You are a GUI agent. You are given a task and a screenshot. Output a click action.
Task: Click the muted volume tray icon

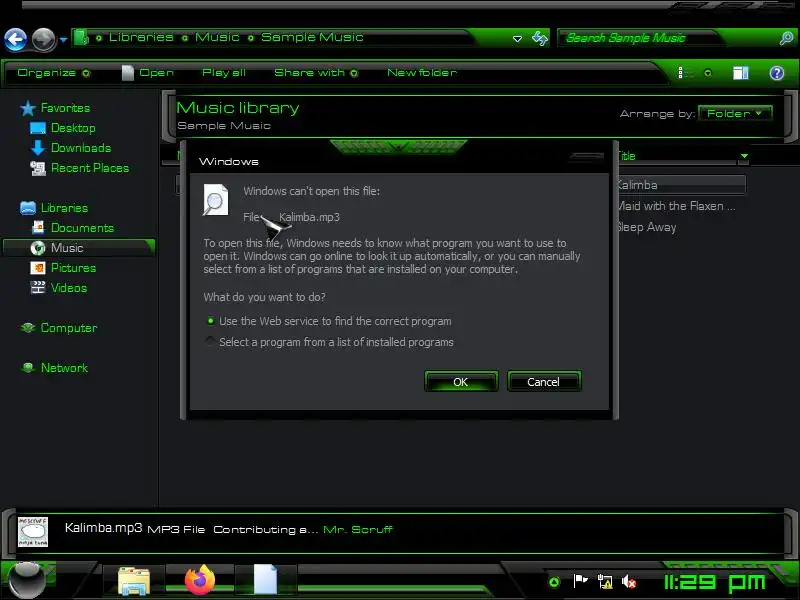(629, 582)
